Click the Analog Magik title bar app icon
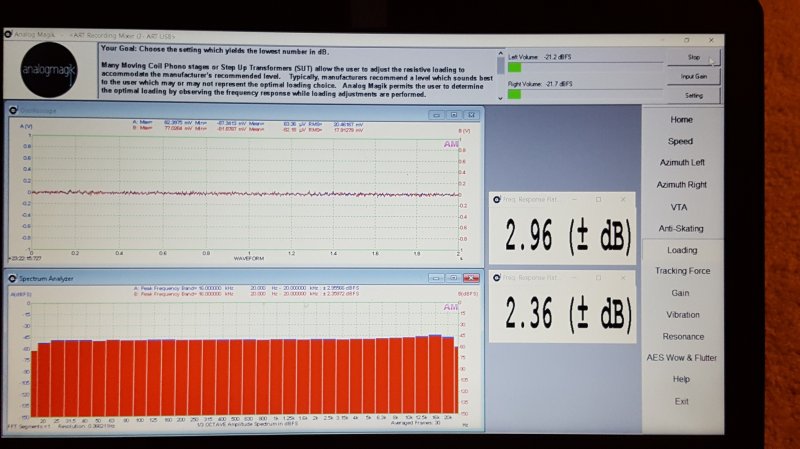The width and height of the screenshot is (800, 449). (8, 35)
